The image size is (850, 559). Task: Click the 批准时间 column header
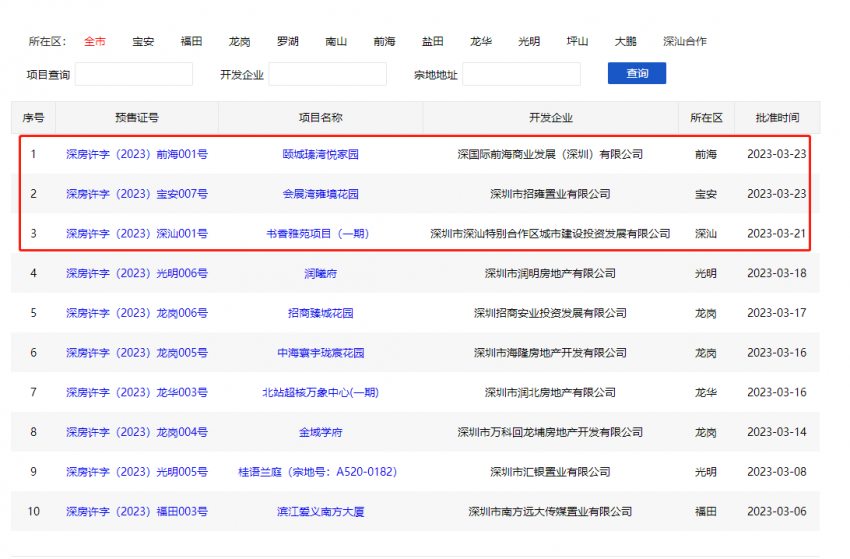[777, 118]
